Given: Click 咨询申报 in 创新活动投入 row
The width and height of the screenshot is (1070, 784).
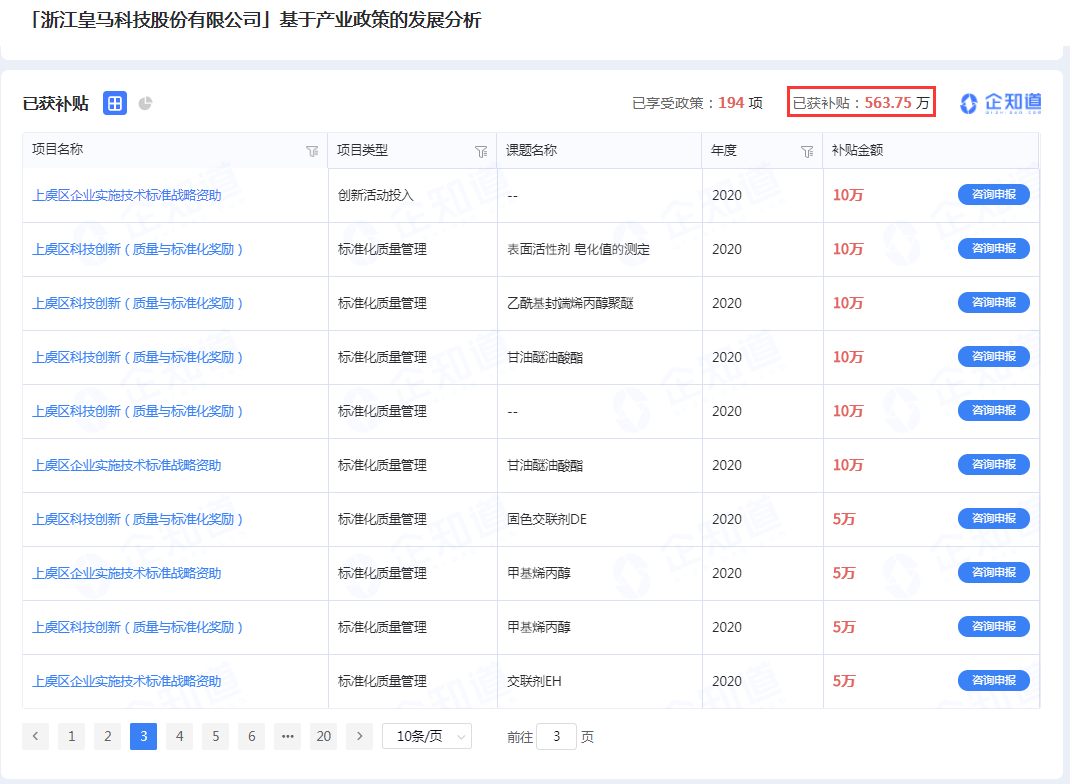Looking at the screenshot, I should 994,194.
